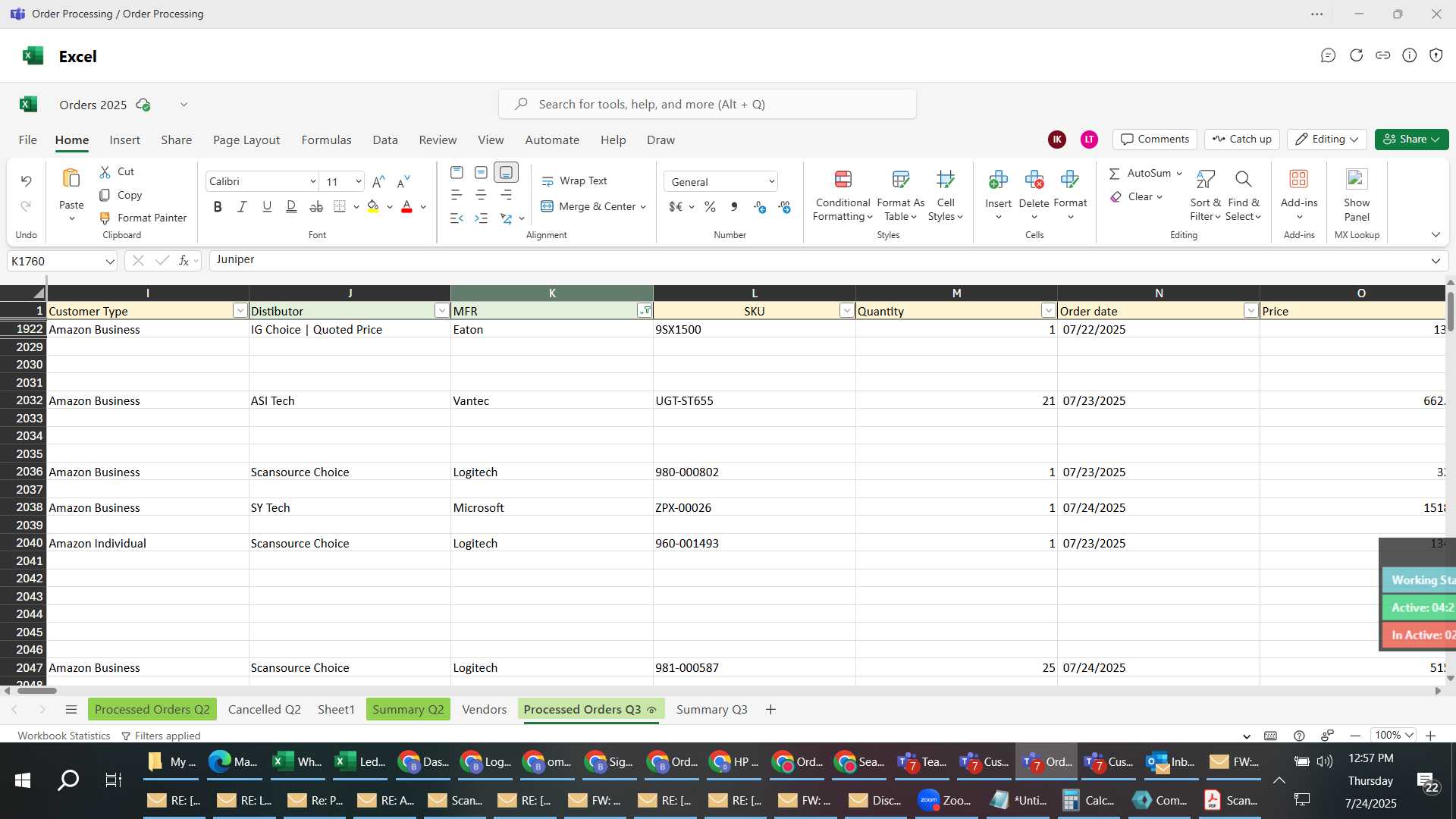Apply strikethrough formatting icon
This screenshot has height=819, width=1456.
pyautogui.click(x=316, y=206)
